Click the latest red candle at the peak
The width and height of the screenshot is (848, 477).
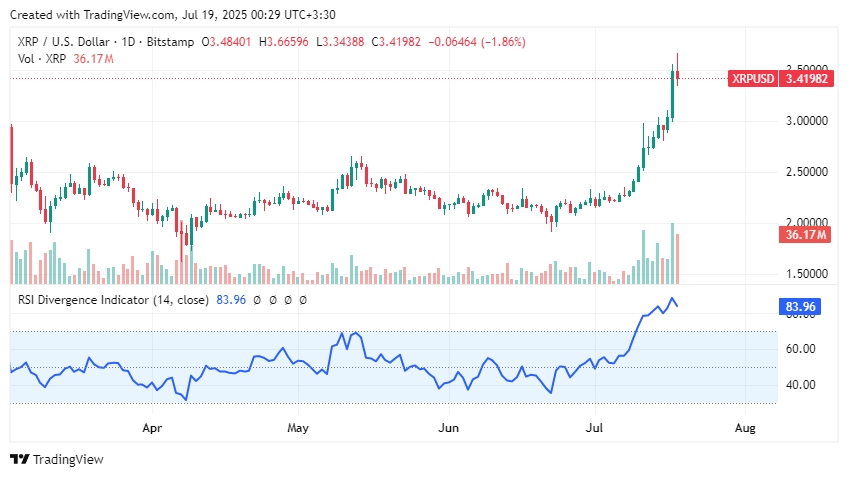(678, 75)
